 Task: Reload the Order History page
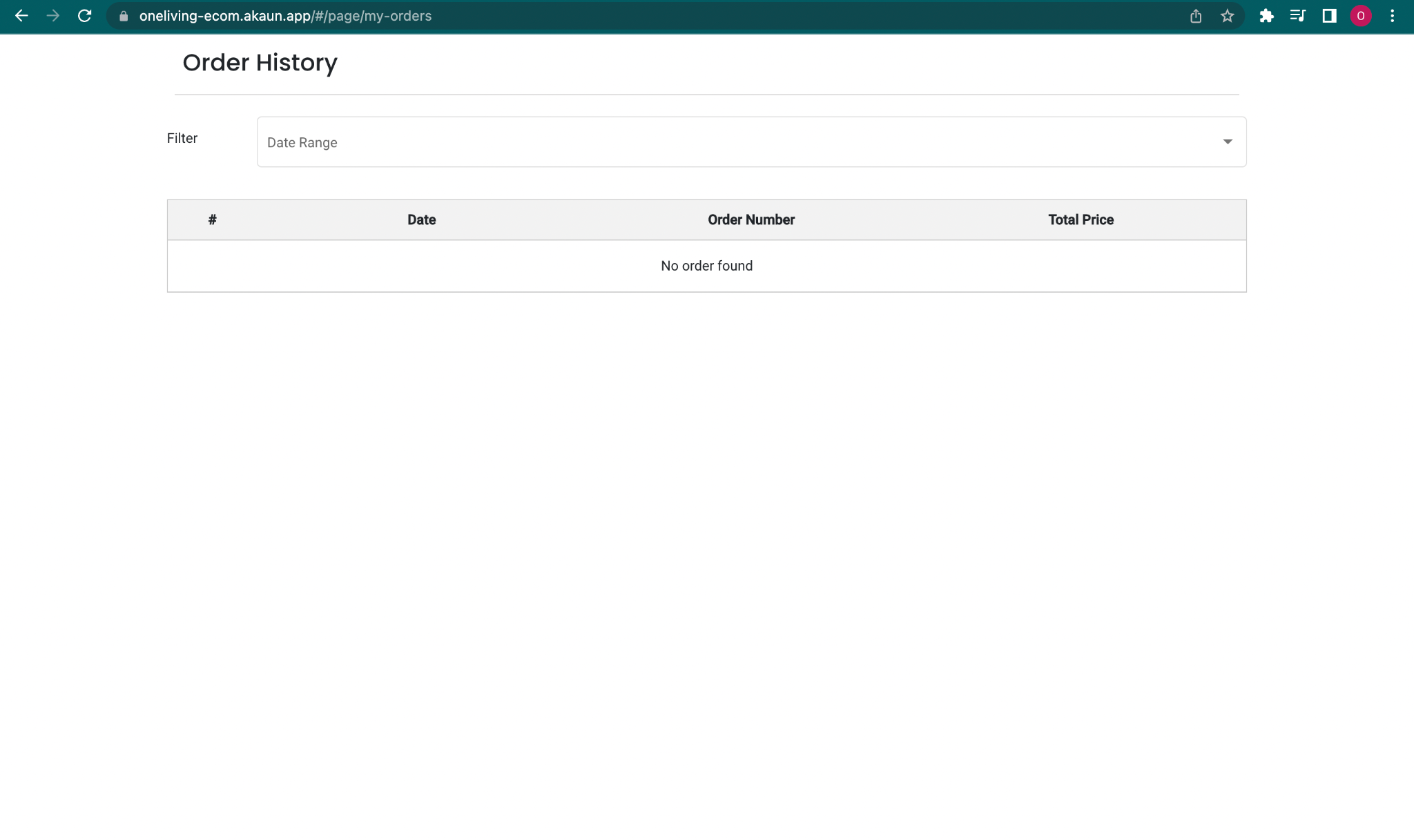[84, 16]
